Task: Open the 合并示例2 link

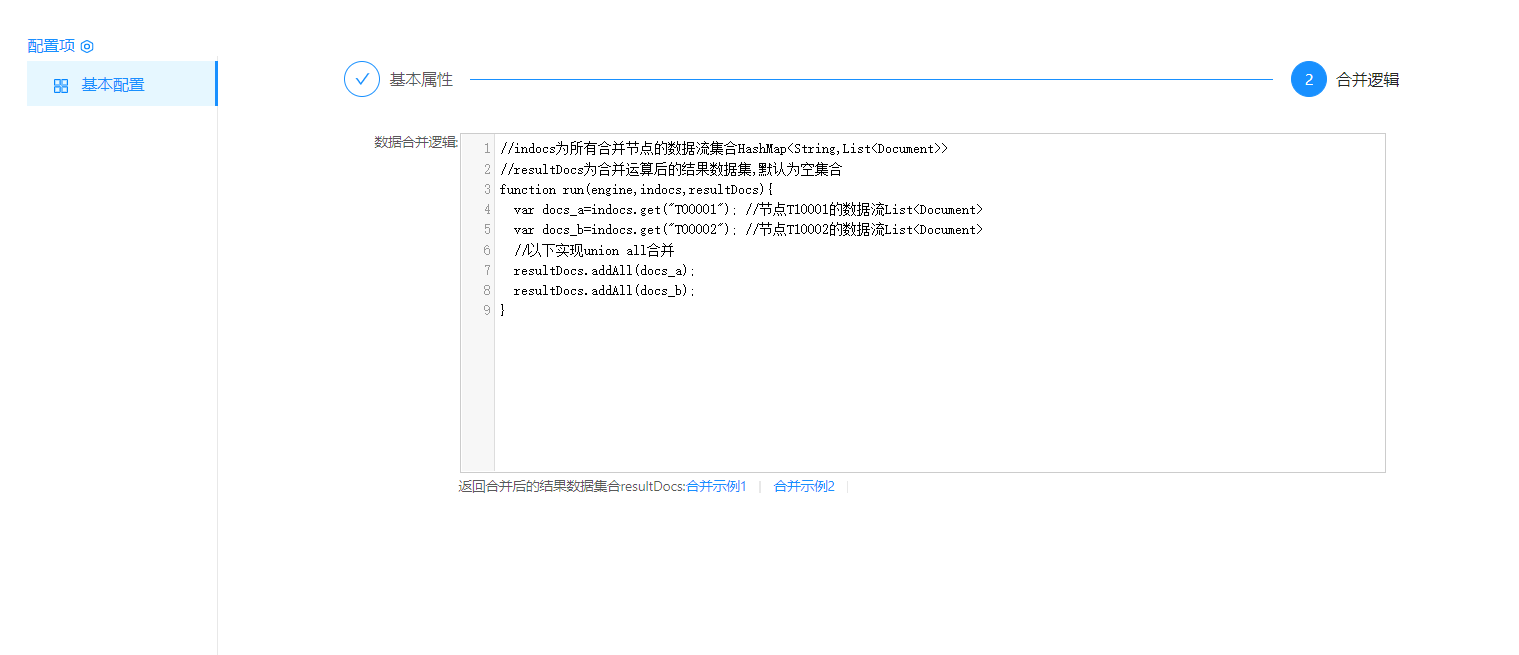Action: (x=804, y=487)
